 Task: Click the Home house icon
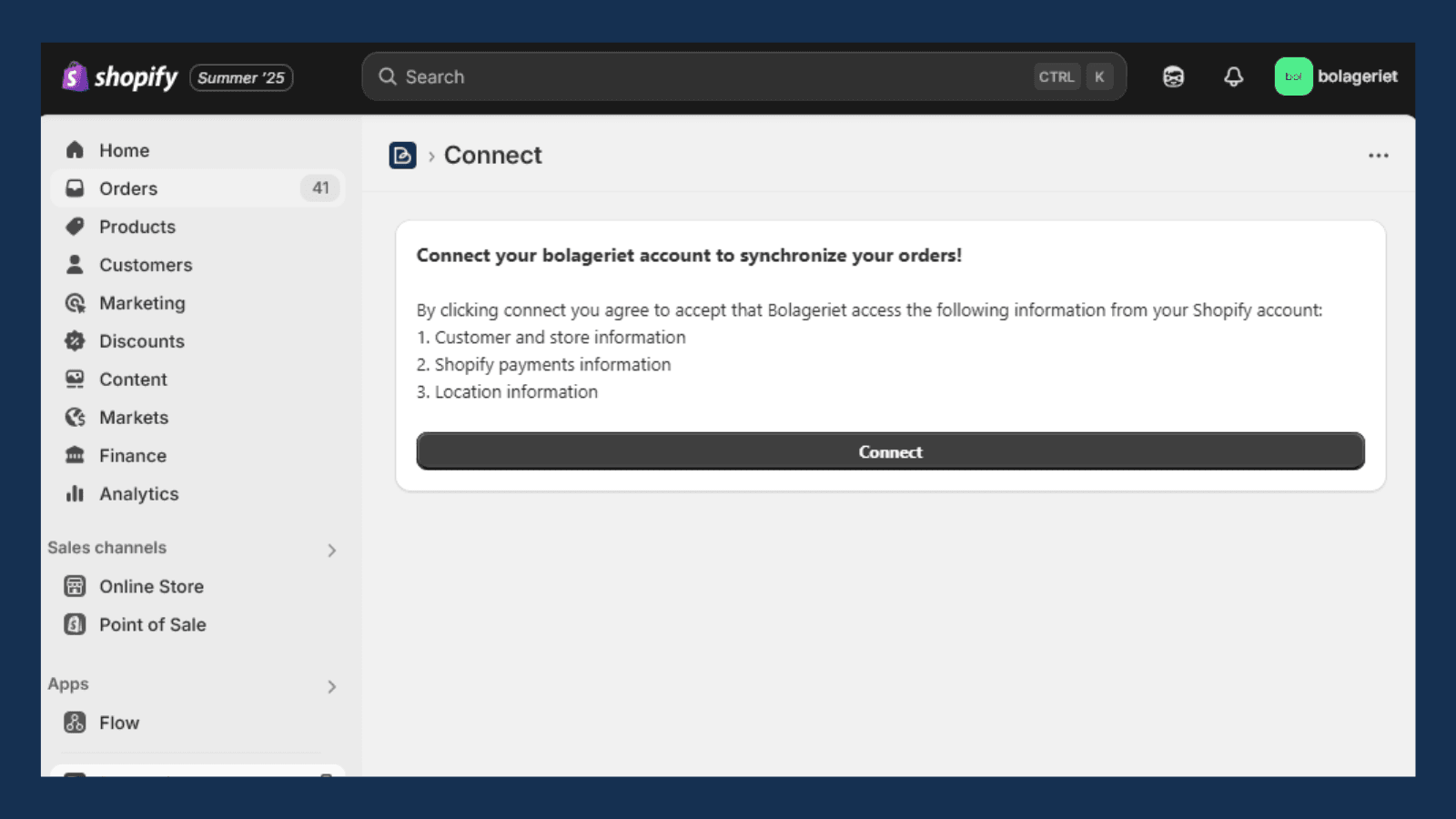(75, 150)
